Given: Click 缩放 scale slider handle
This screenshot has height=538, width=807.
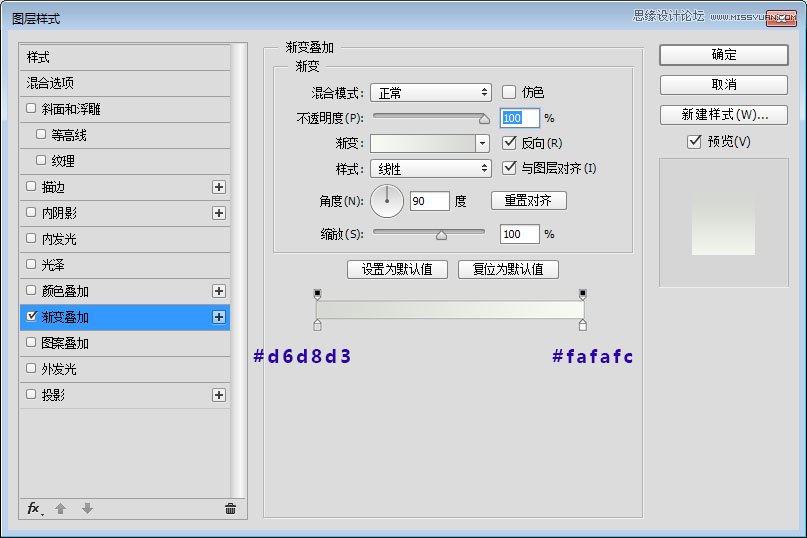Looking at the screenshot, I should [441, 235].
